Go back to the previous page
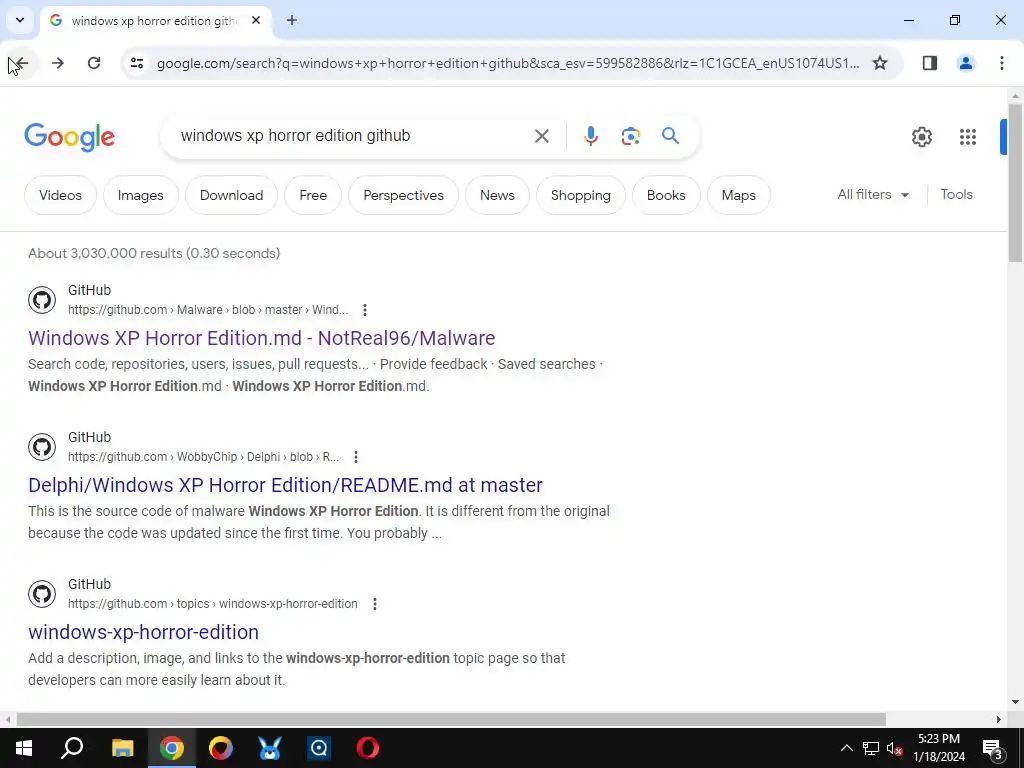1024x768 pixels. (21, 63)
